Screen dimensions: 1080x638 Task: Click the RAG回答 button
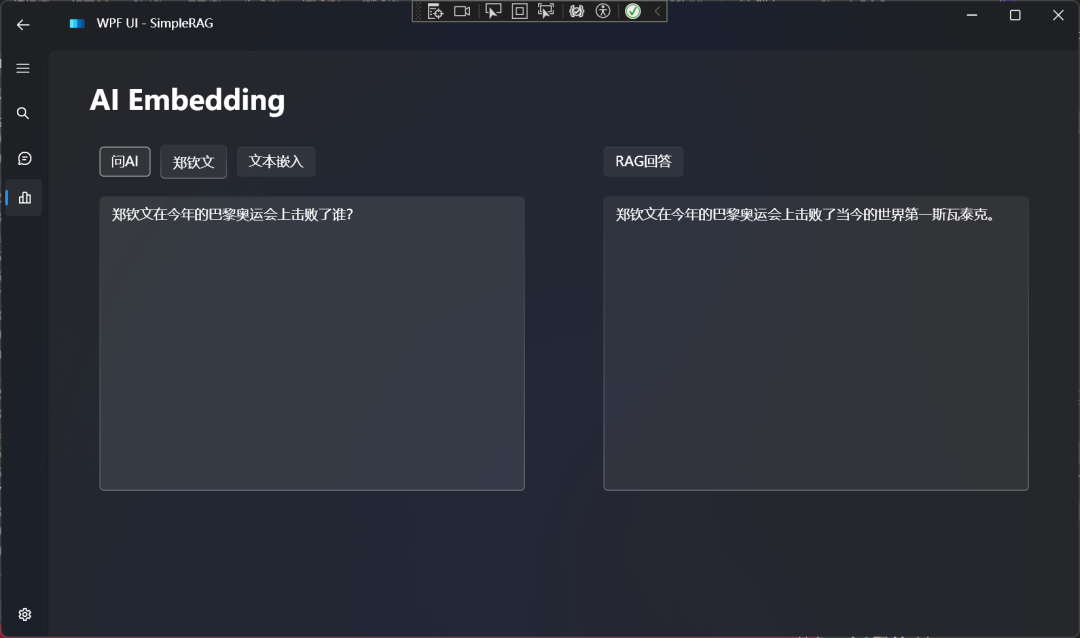(x=643, y=161)
